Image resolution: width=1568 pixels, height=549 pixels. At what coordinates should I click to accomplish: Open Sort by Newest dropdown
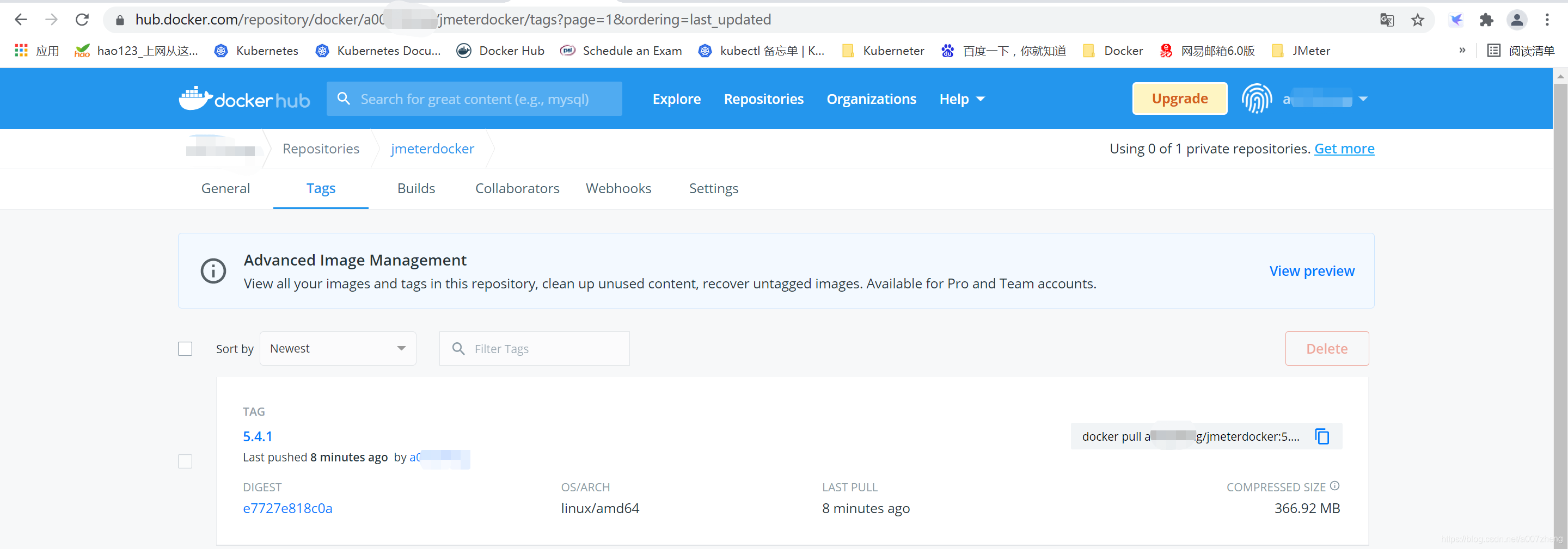click(338, 349)
